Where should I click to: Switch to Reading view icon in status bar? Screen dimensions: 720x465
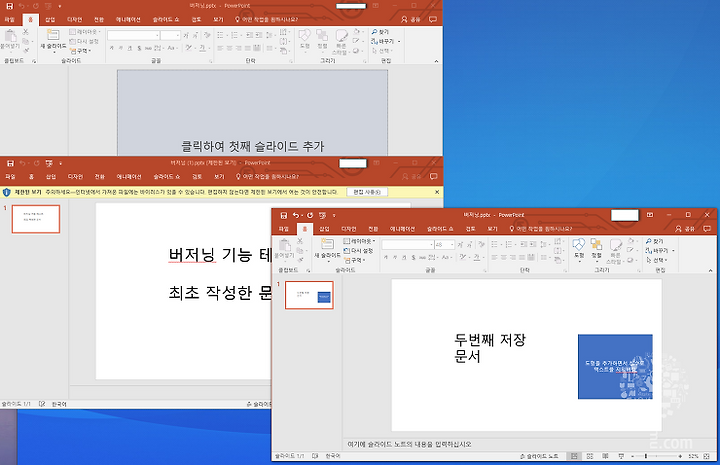(605, 456)
